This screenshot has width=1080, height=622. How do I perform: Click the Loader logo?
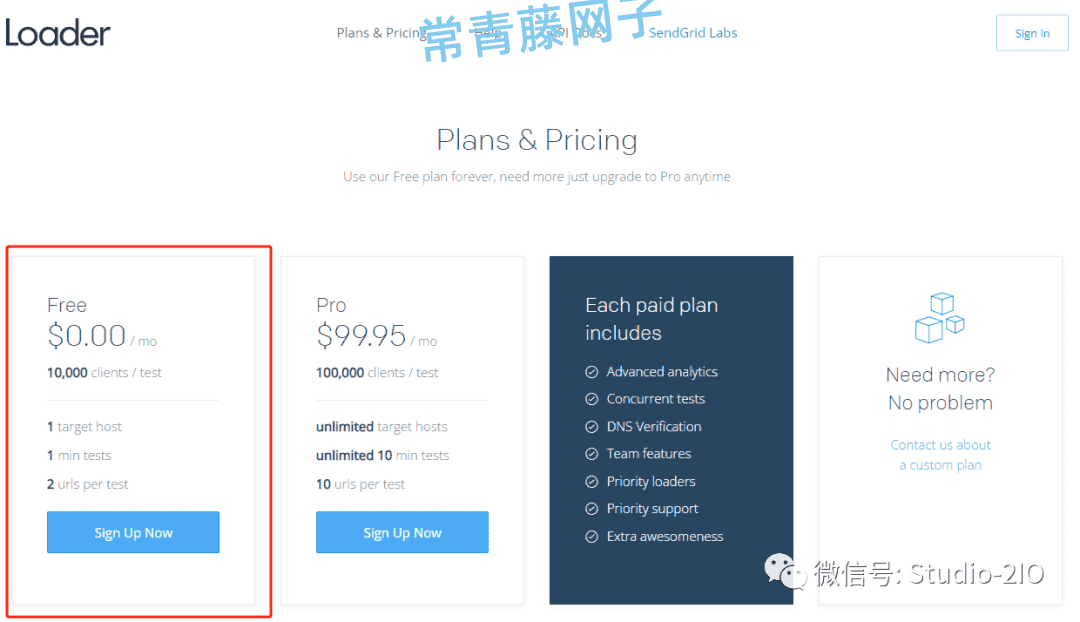pos(58,32)
